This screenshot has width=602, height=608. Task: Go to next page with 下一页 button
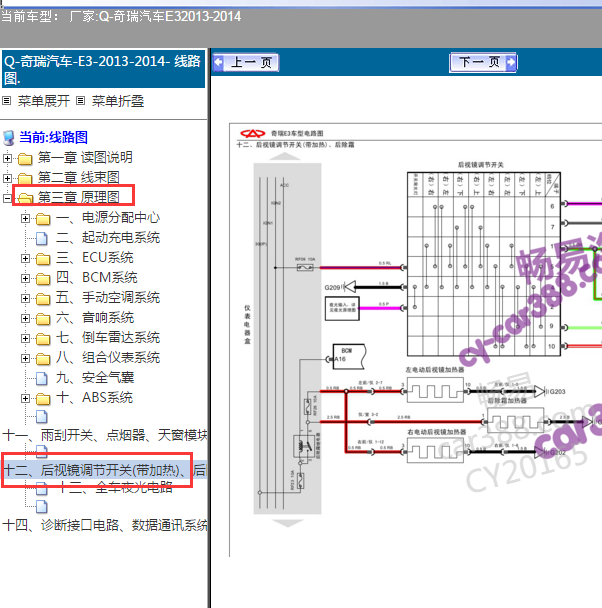tap(483, 62)
